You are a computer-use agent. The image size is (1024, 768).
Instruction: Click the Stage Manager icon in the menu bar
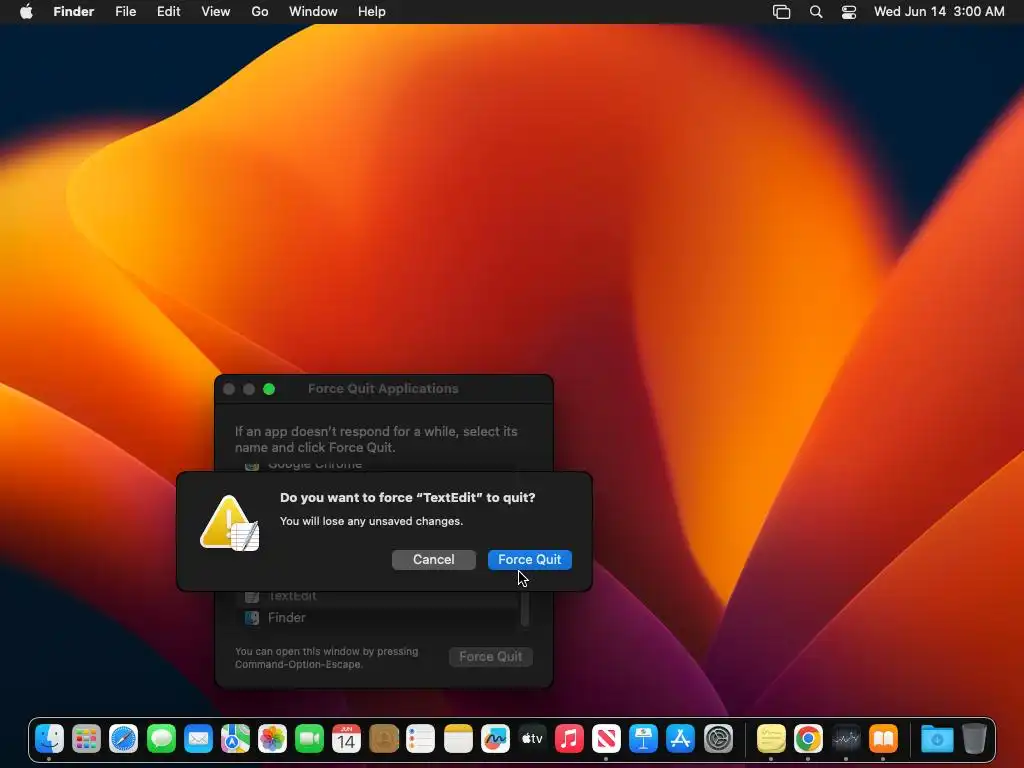(781, 12)
